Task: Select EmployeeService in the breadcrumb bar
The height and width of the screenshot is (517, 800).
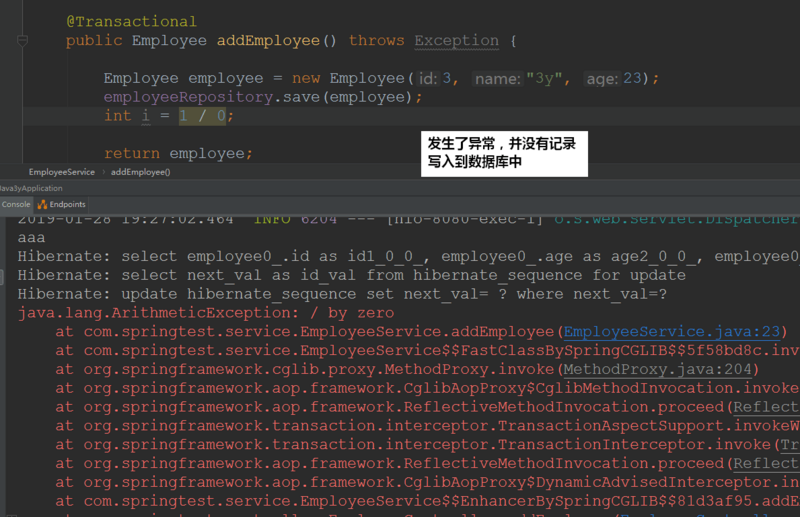Action: [x=62, y=172]
